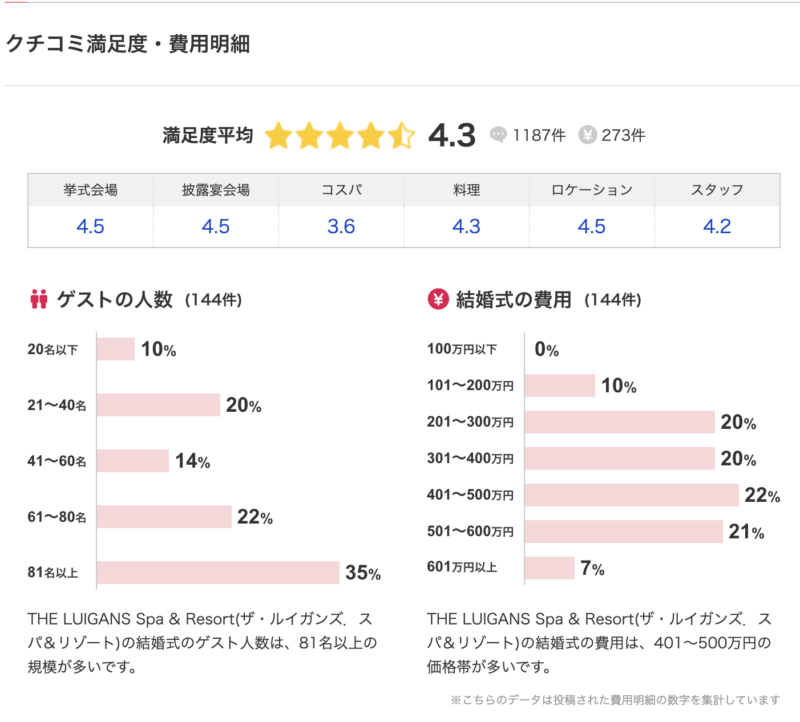Image resolution: width=800 pixels, height=722 pixels.
Task: Click the satisfaction star rating icons
Action: (340, 136)
